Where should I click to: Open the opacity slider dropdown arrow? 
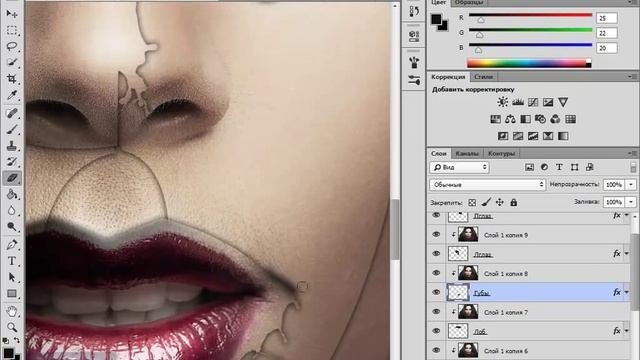[x=631, y=184]
